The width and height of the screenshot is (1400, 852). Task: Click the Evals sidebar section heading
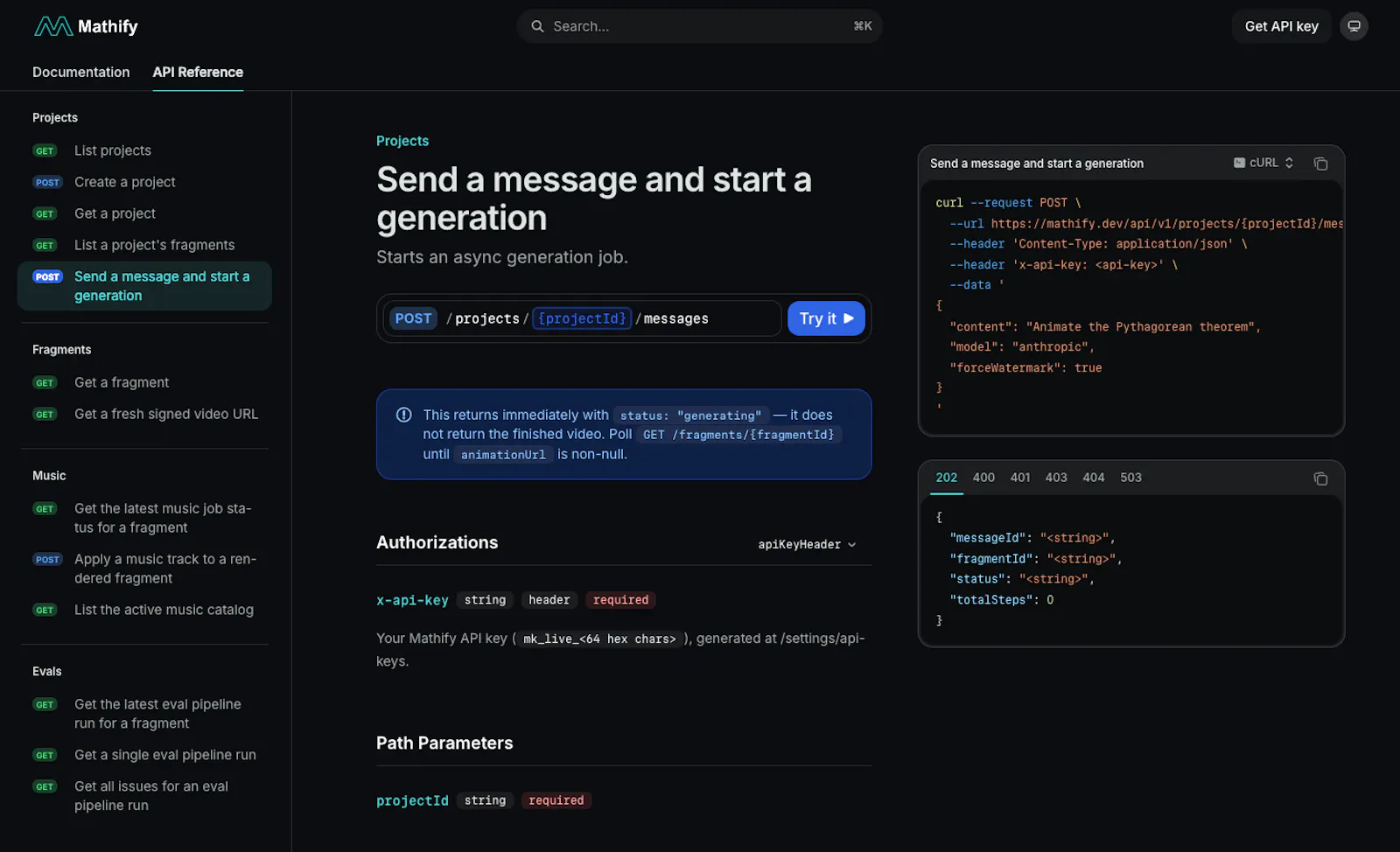click(47, 671)
